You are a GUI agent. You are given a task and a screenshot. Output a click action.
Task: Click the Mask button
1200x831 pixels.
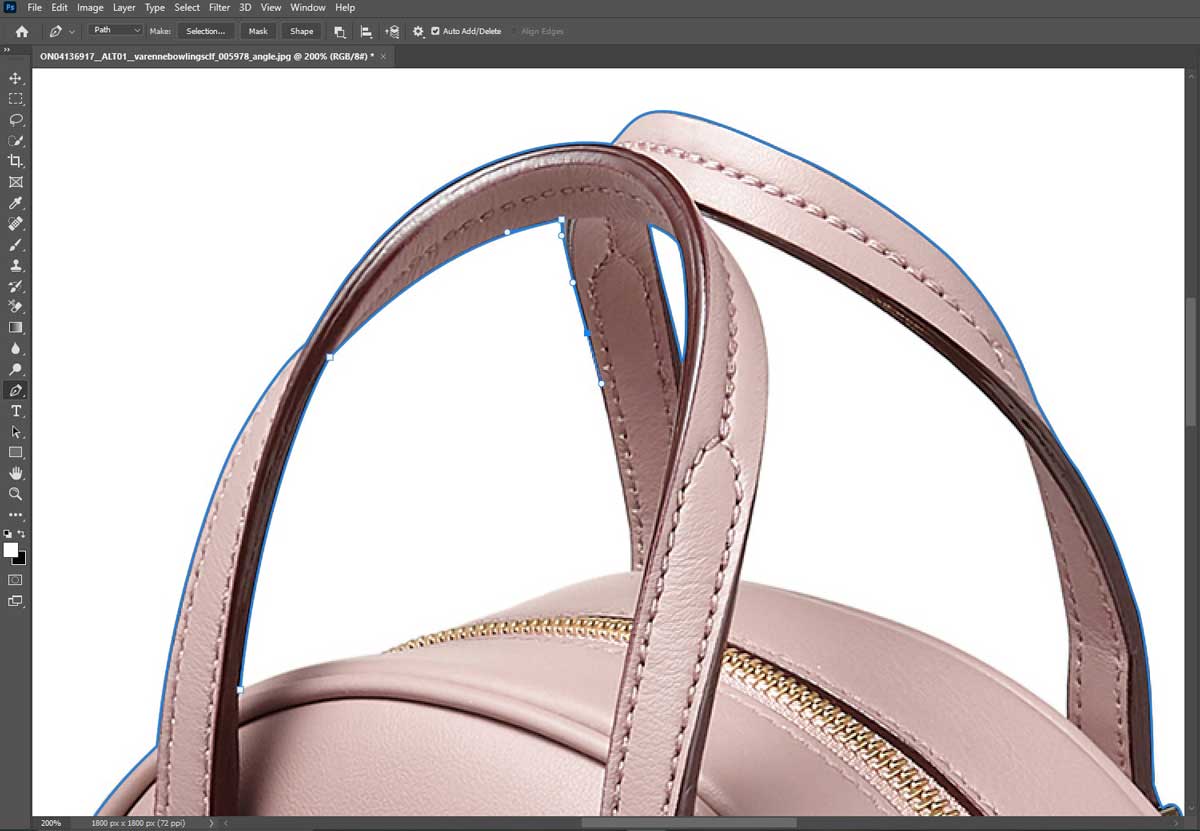pyautogui.click(x=258, y=31)
